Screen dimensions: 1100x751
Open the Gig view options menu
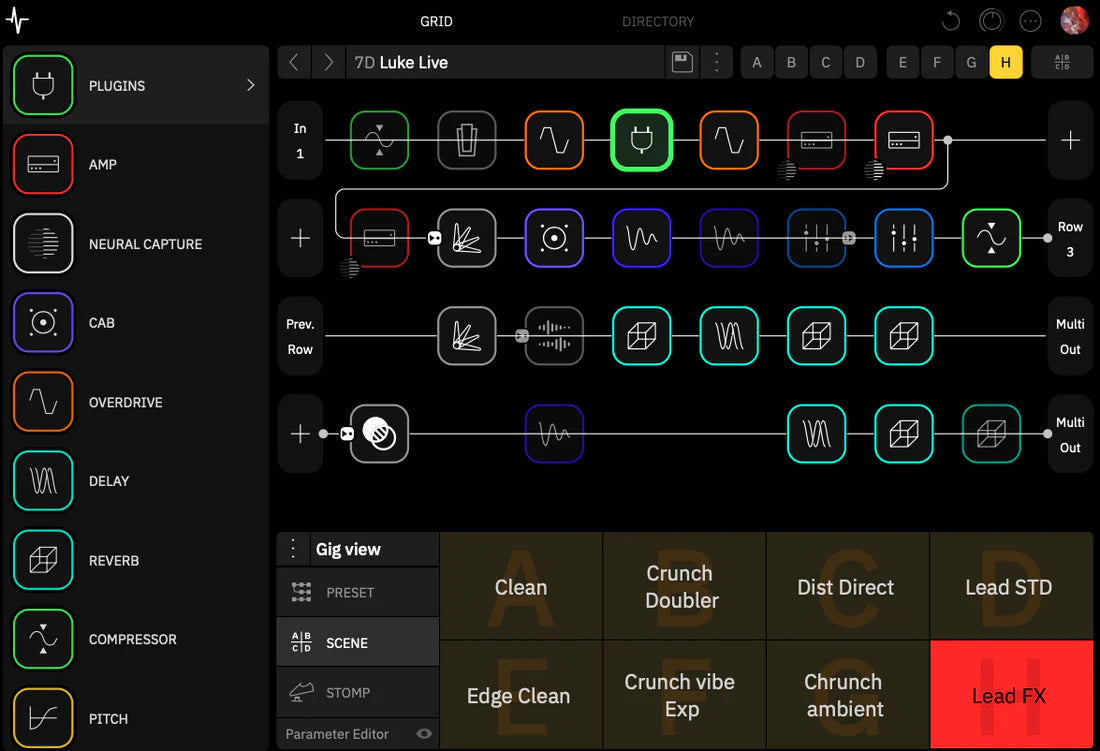pos(292,548)
